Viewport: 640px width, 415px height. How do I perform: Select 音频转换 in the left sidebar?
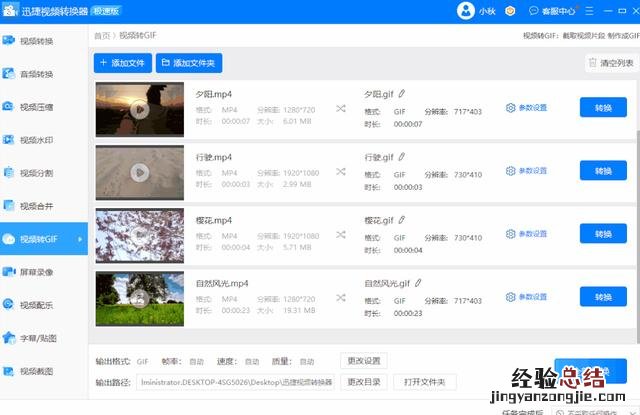point(36,74)
